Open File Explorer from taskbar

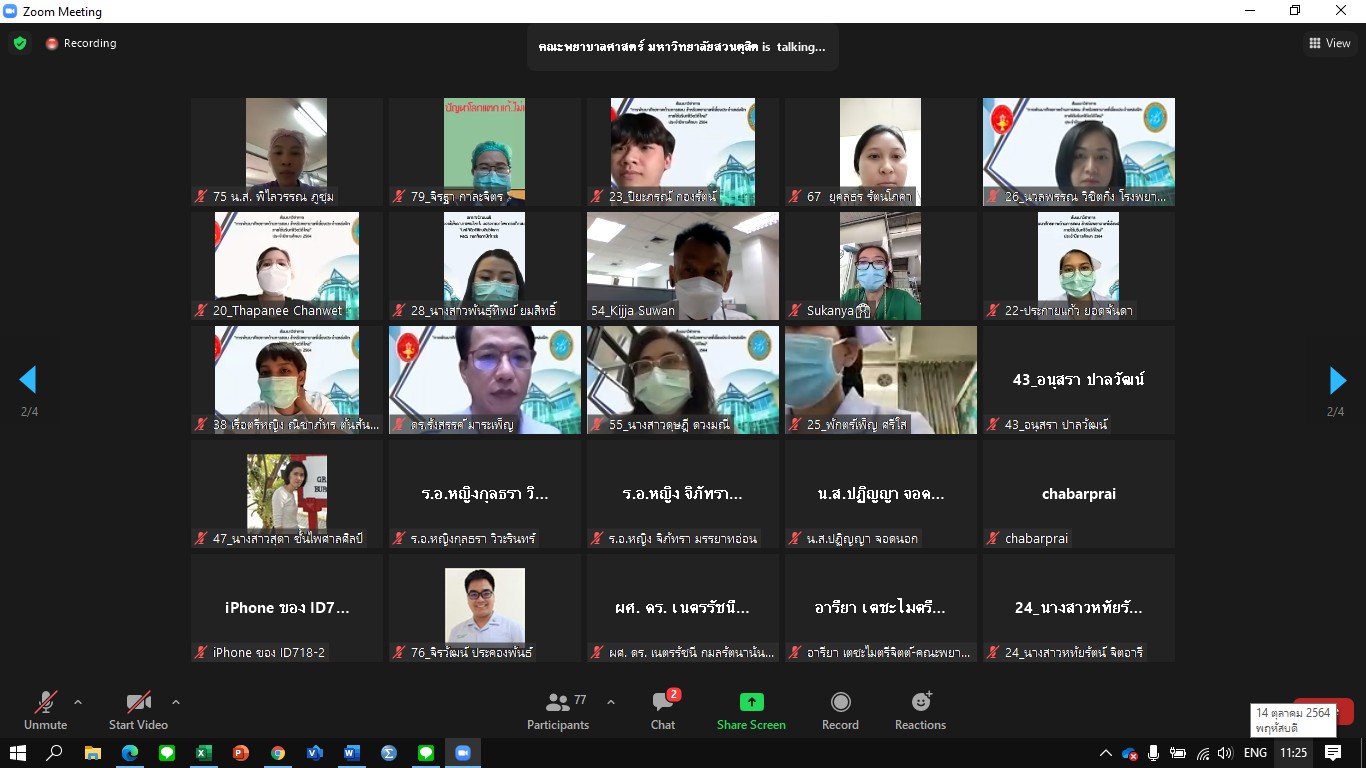[93, 753]
